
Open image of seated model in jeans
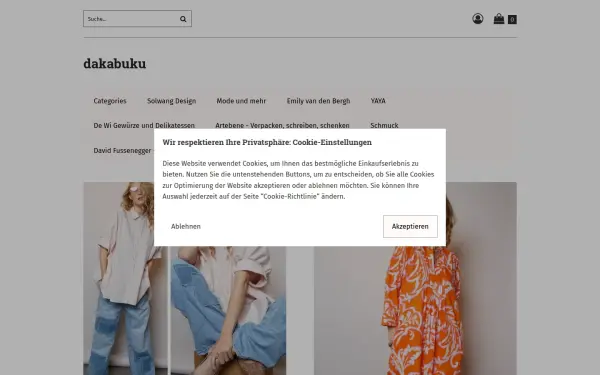228,310
